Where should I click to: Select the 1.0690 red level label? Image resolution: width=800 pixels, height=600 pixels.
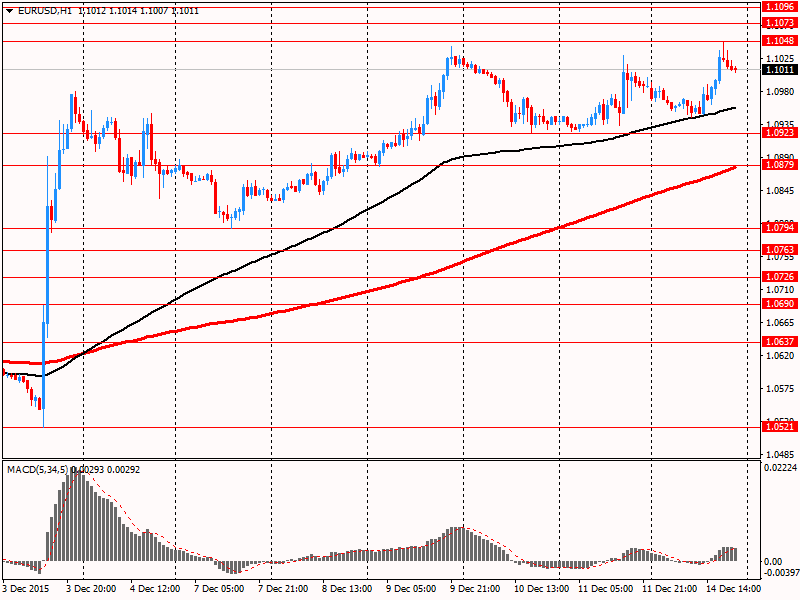(x=780, y=304)
